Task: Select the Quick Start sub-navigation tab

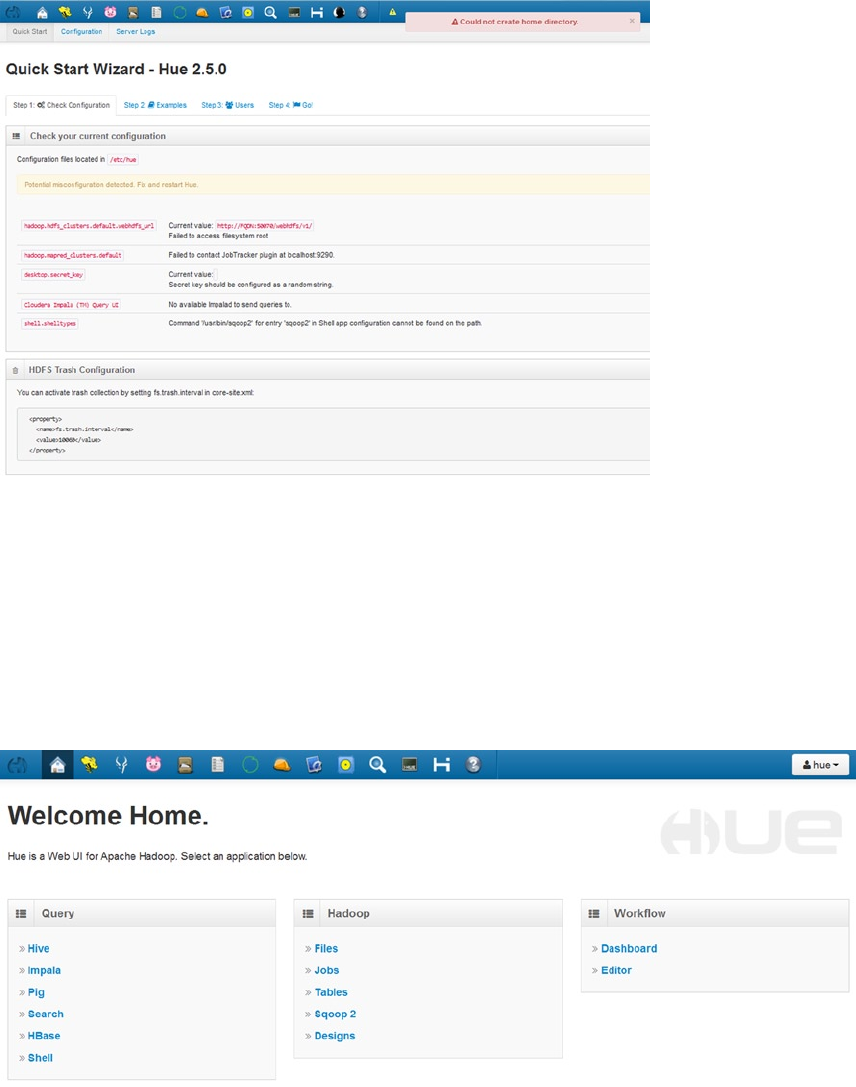Action: pos(30,31)
